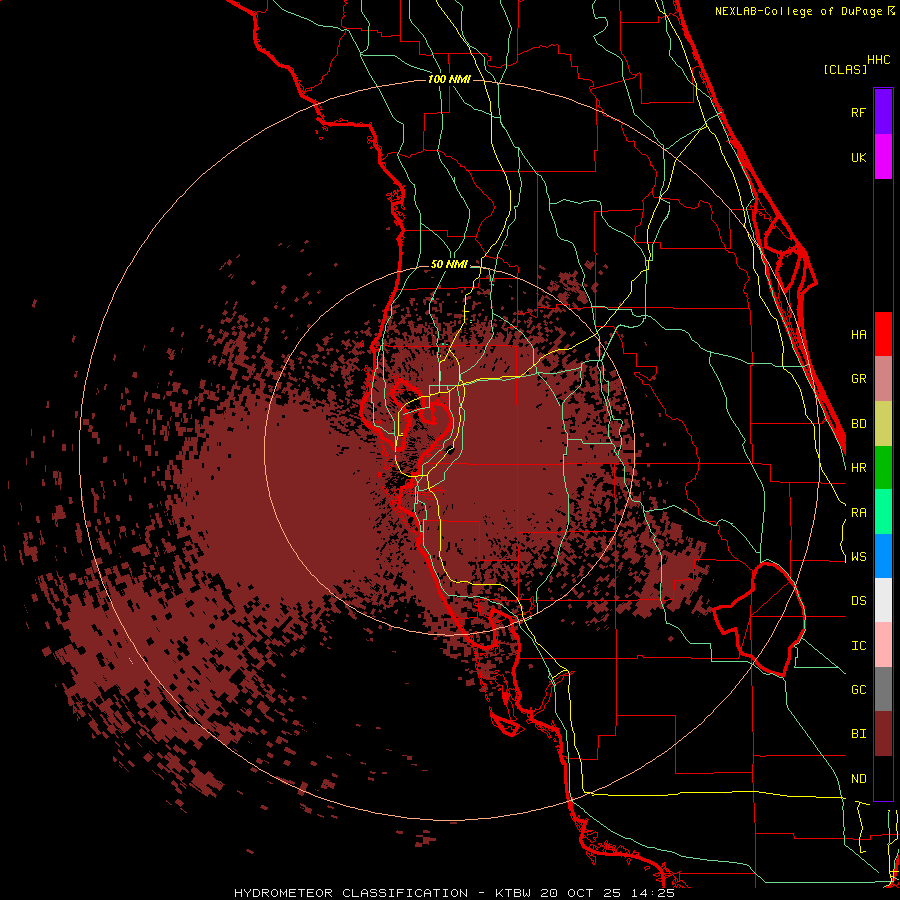The height and width of the screenshot is (900, 900).
Task: Click the "RF" legend label
Action: (858, 112)
